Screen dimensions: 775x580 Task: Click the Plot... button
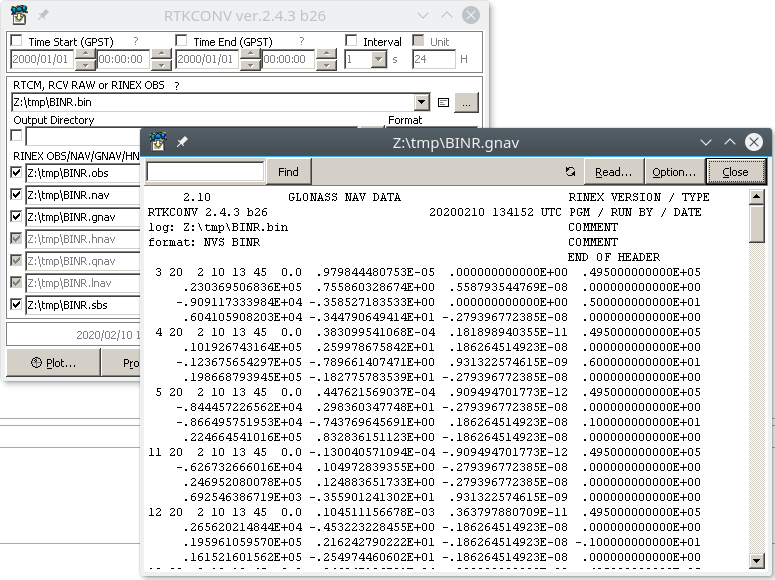pyautogui.click(x=53, y=363)
